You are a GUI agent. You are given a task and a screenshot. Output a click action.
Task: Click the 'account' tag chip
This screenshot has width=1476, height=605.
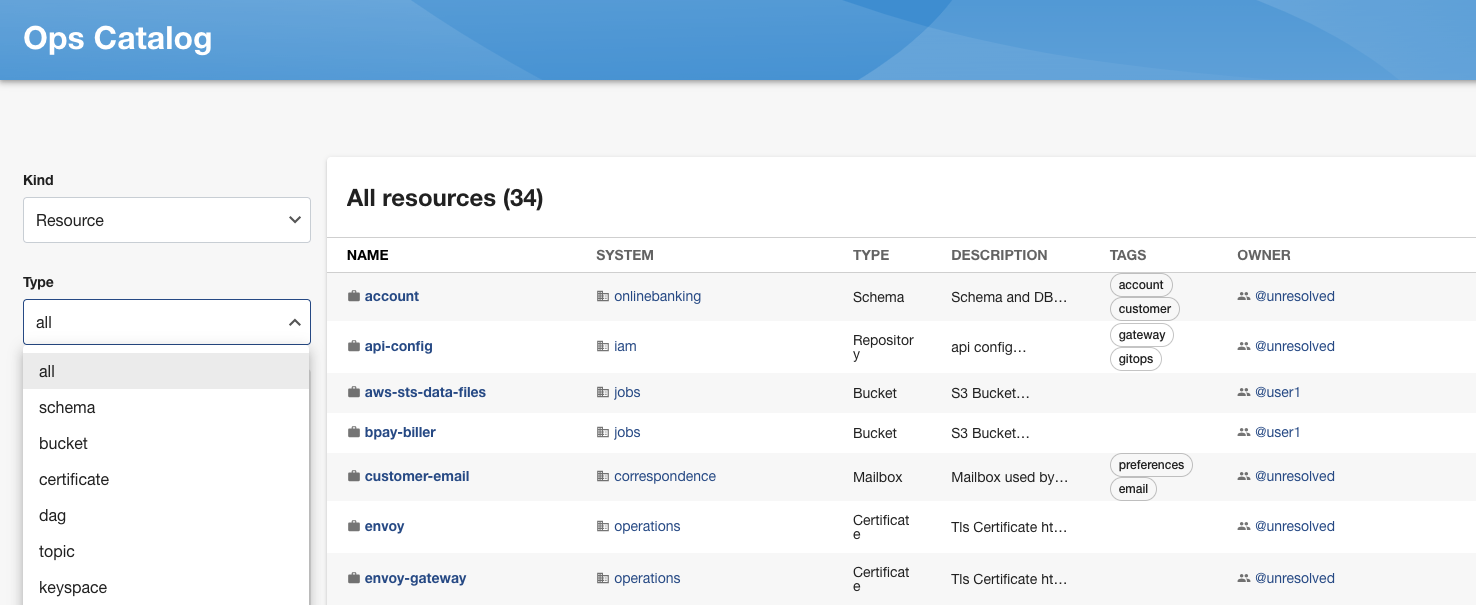tap(1141, 285)
